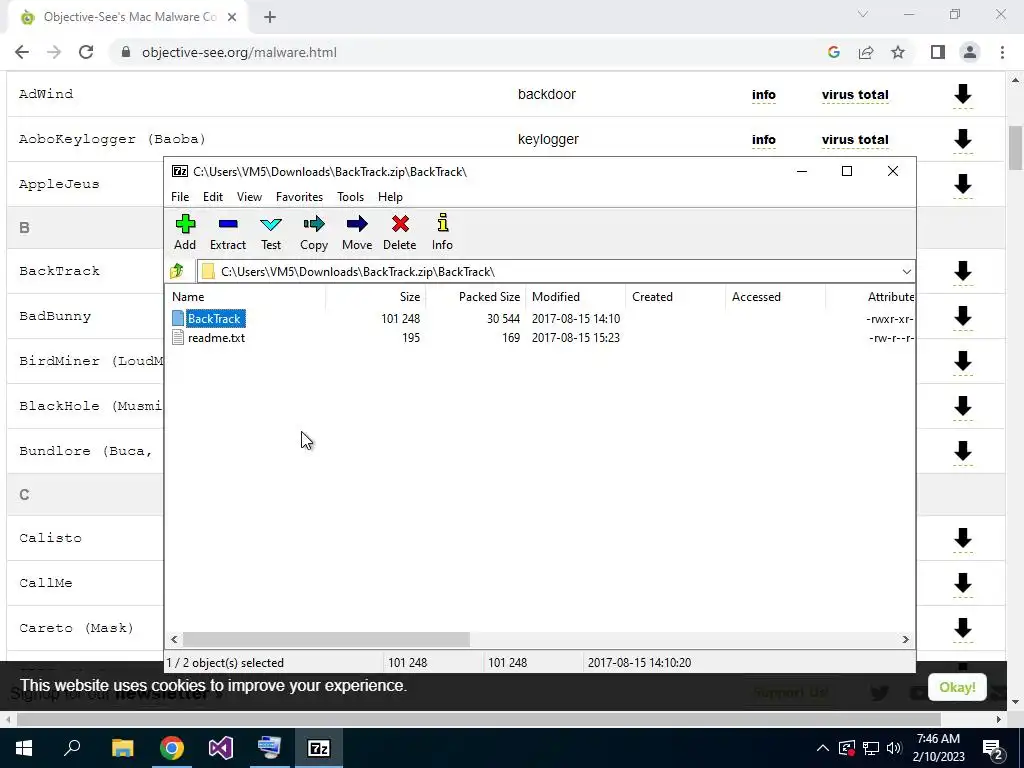Open AoboKeylogger virus total link
Image resolution: width=1024 pixels, height=768 pixels.
[x=855, y=140]
